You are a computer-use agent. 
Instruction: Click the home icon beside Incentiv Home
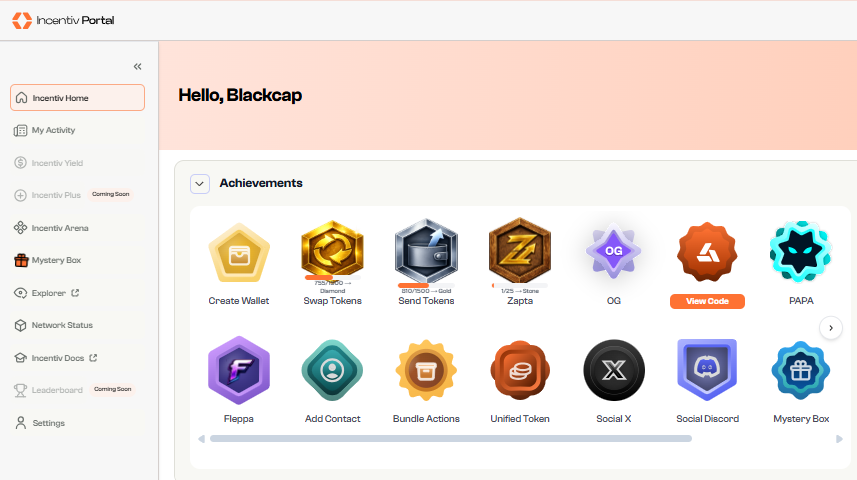pos(21,98)
